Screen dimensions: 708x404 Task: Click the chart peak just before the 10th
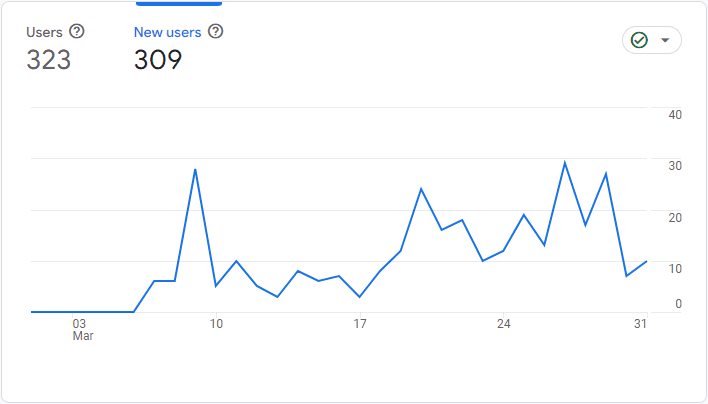pyautogui.click(x=195, y=170)
